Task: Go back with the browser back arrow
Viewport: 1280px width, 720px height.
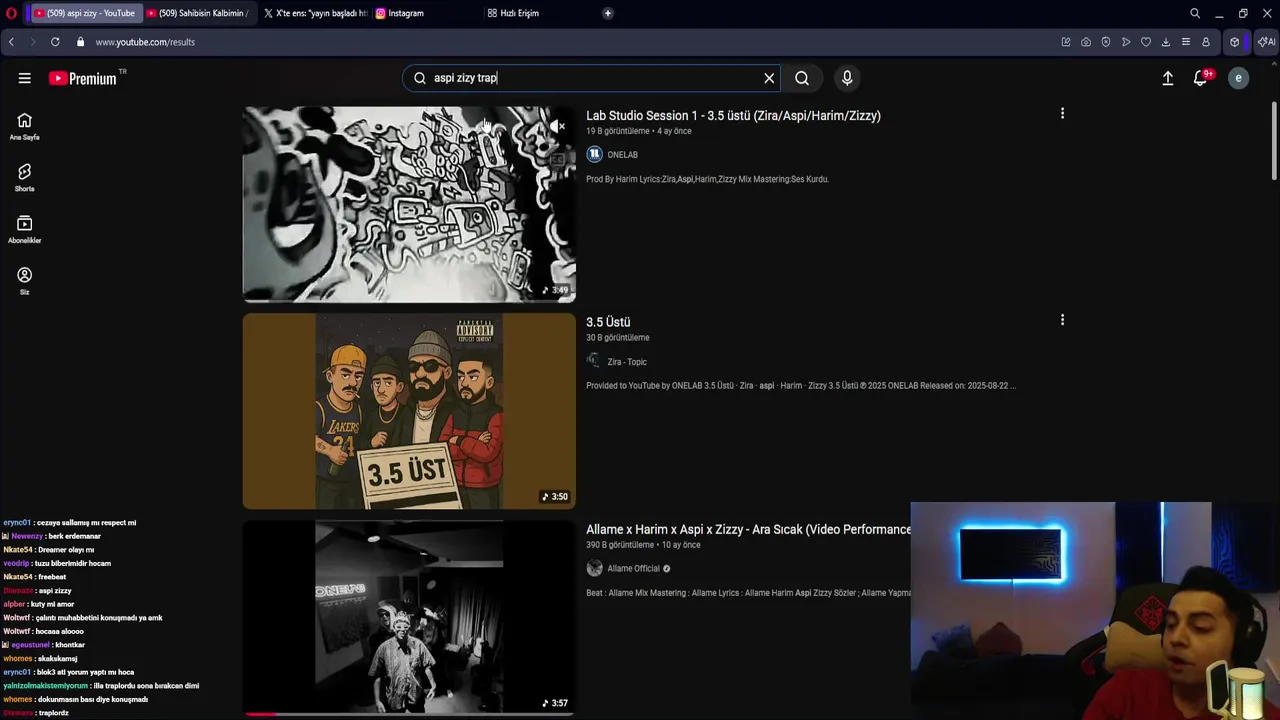Action: (x=11, y=42)
